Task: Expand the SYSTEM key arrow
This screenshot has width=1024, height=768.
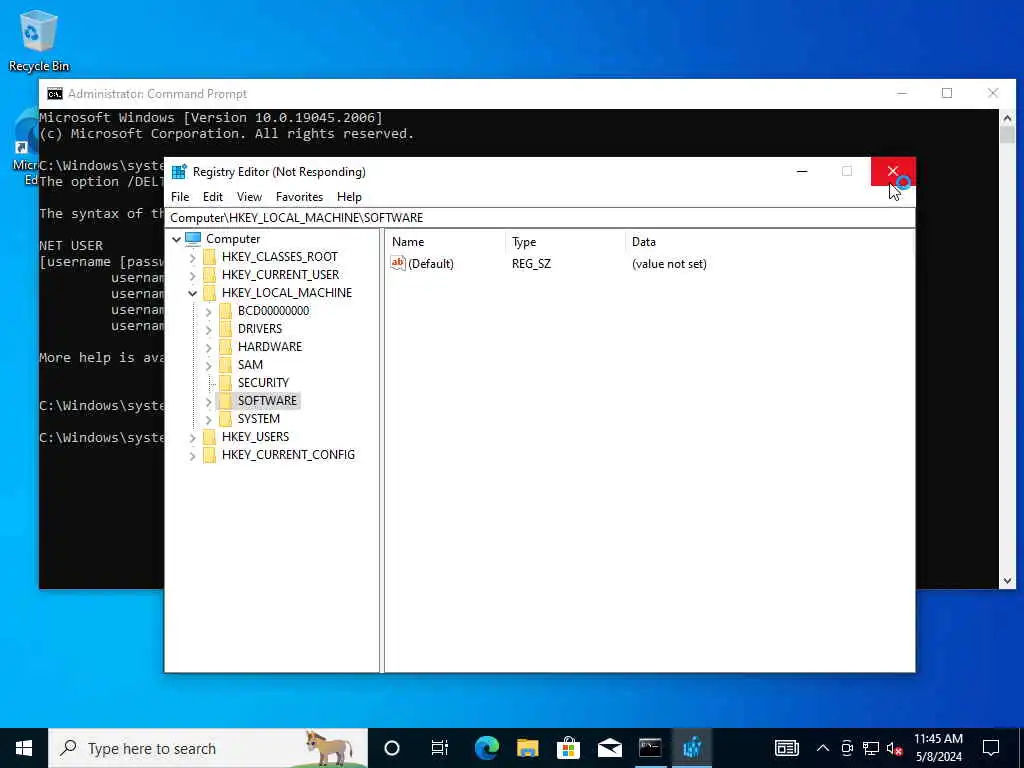Action: (208, 419)
